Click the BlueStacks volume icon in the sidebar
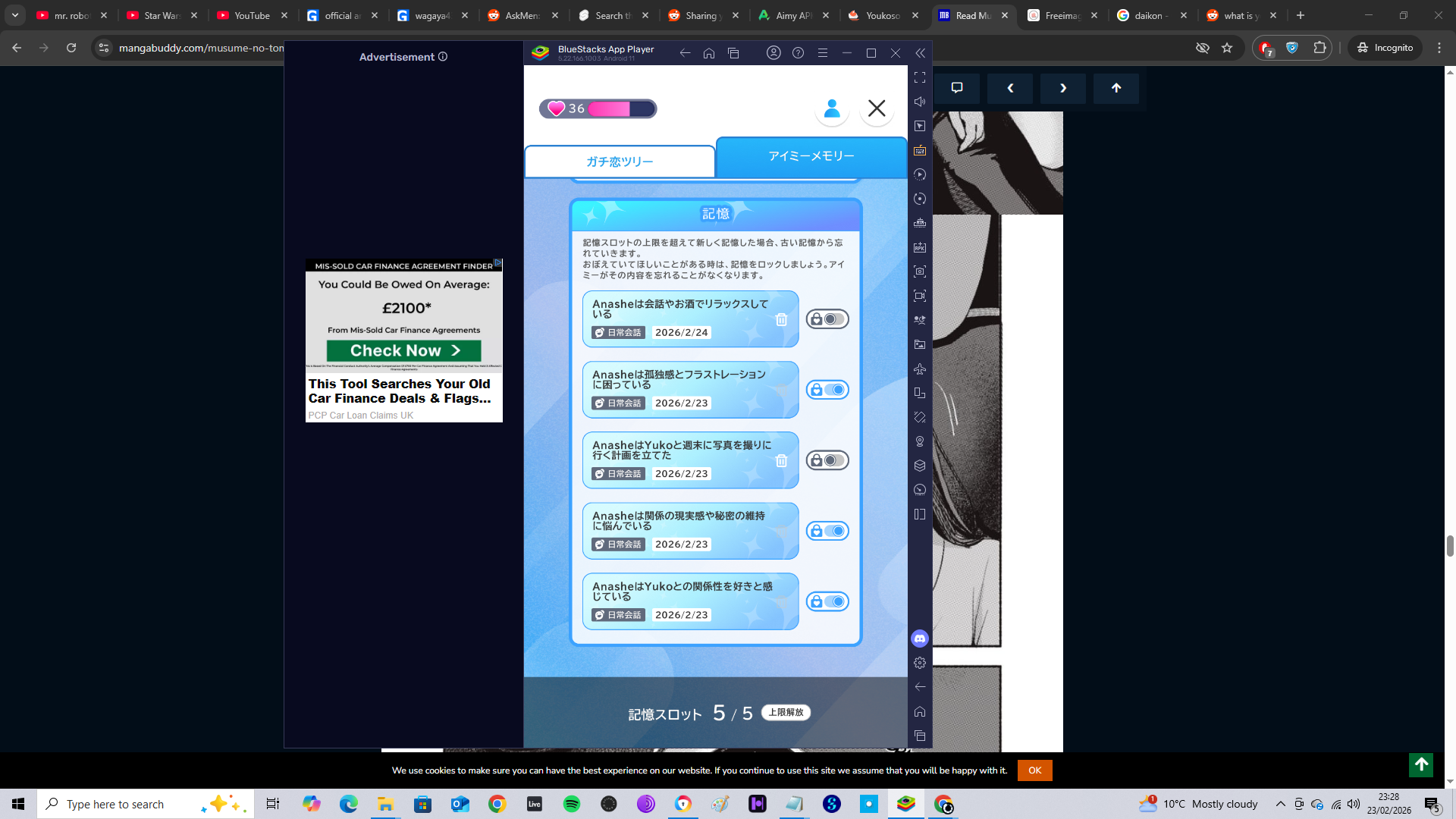The image size is (1456, 819). pyautogui.click(x=920, y=102)
